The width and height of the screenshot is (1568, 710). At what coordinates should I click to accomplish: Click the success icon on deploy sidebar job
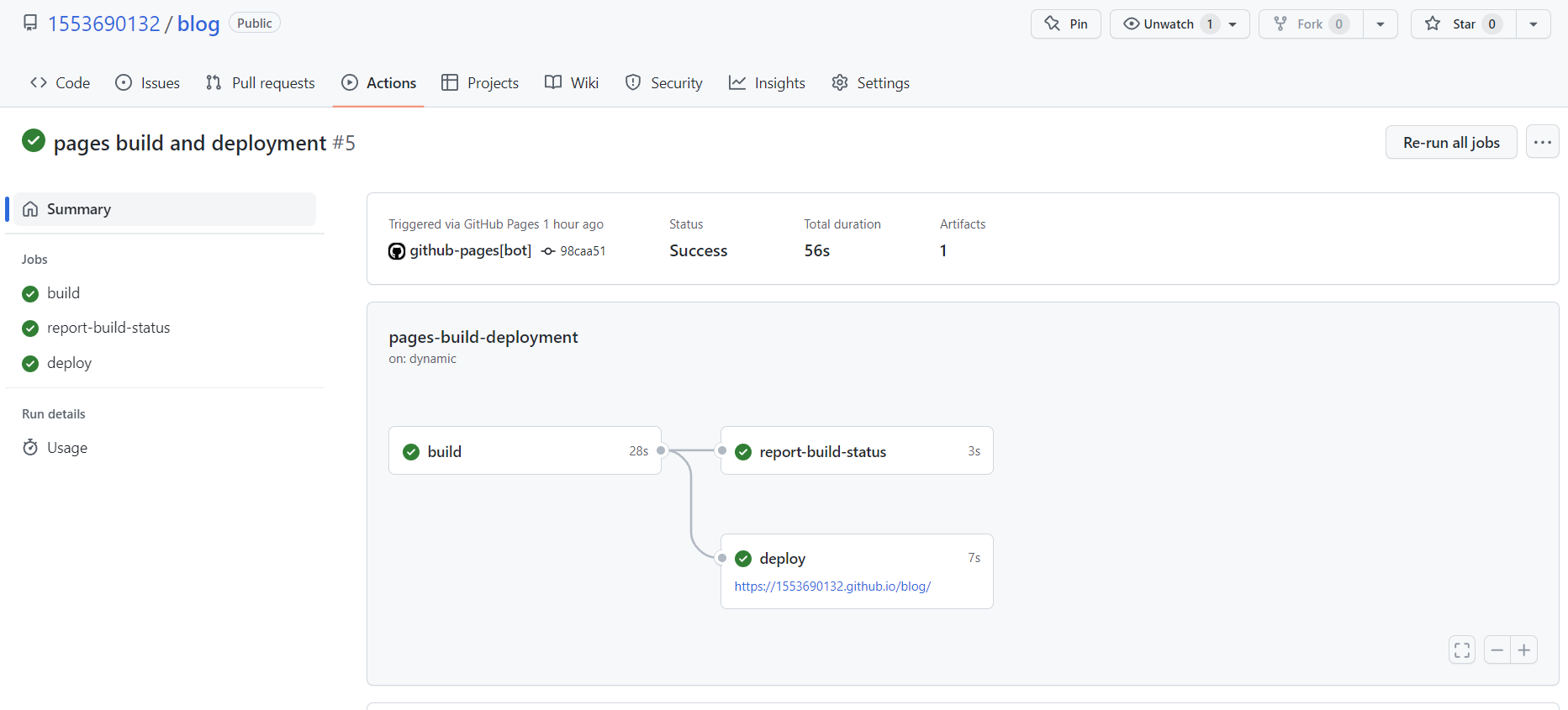pos(30,363)
